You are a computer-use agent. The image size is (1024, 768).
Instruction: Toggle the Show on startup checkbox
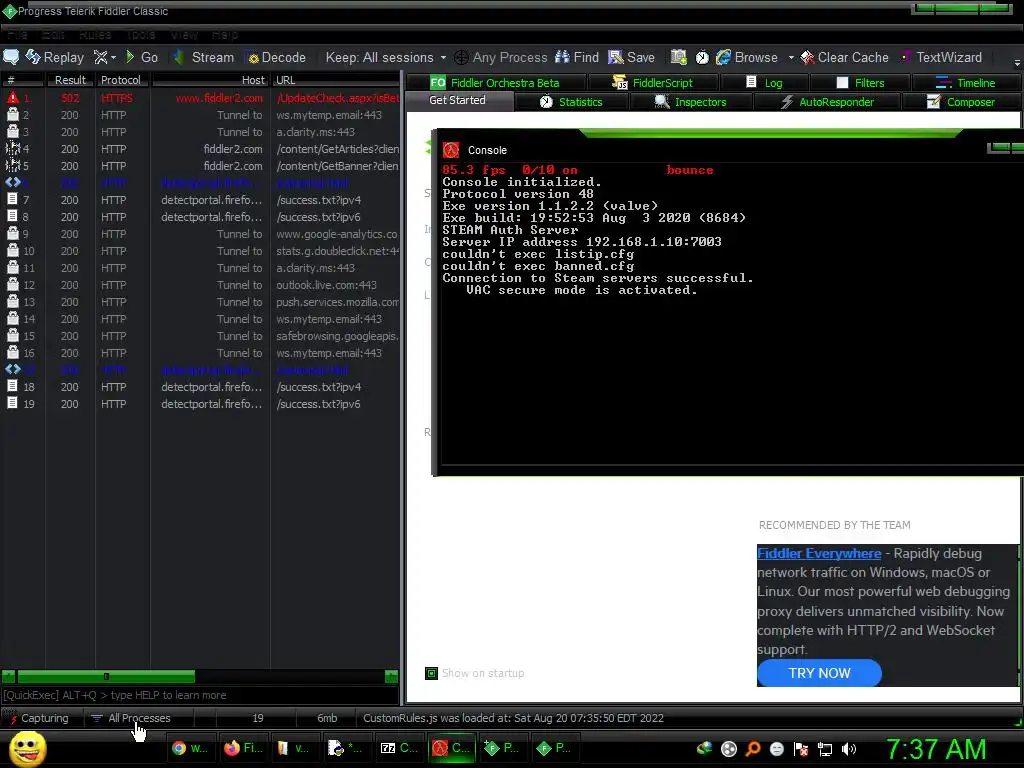431,673
